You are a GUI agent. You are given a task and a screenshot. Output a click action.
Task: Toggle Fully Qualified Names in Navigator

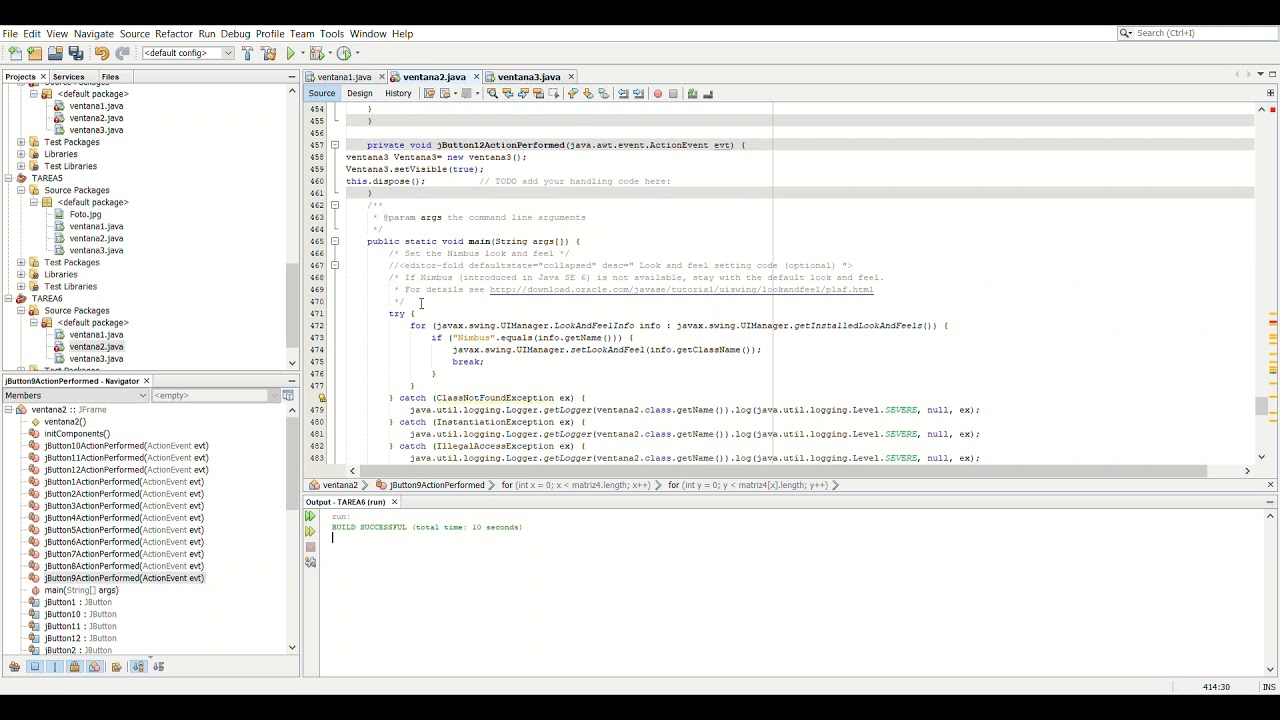(116, 667)
